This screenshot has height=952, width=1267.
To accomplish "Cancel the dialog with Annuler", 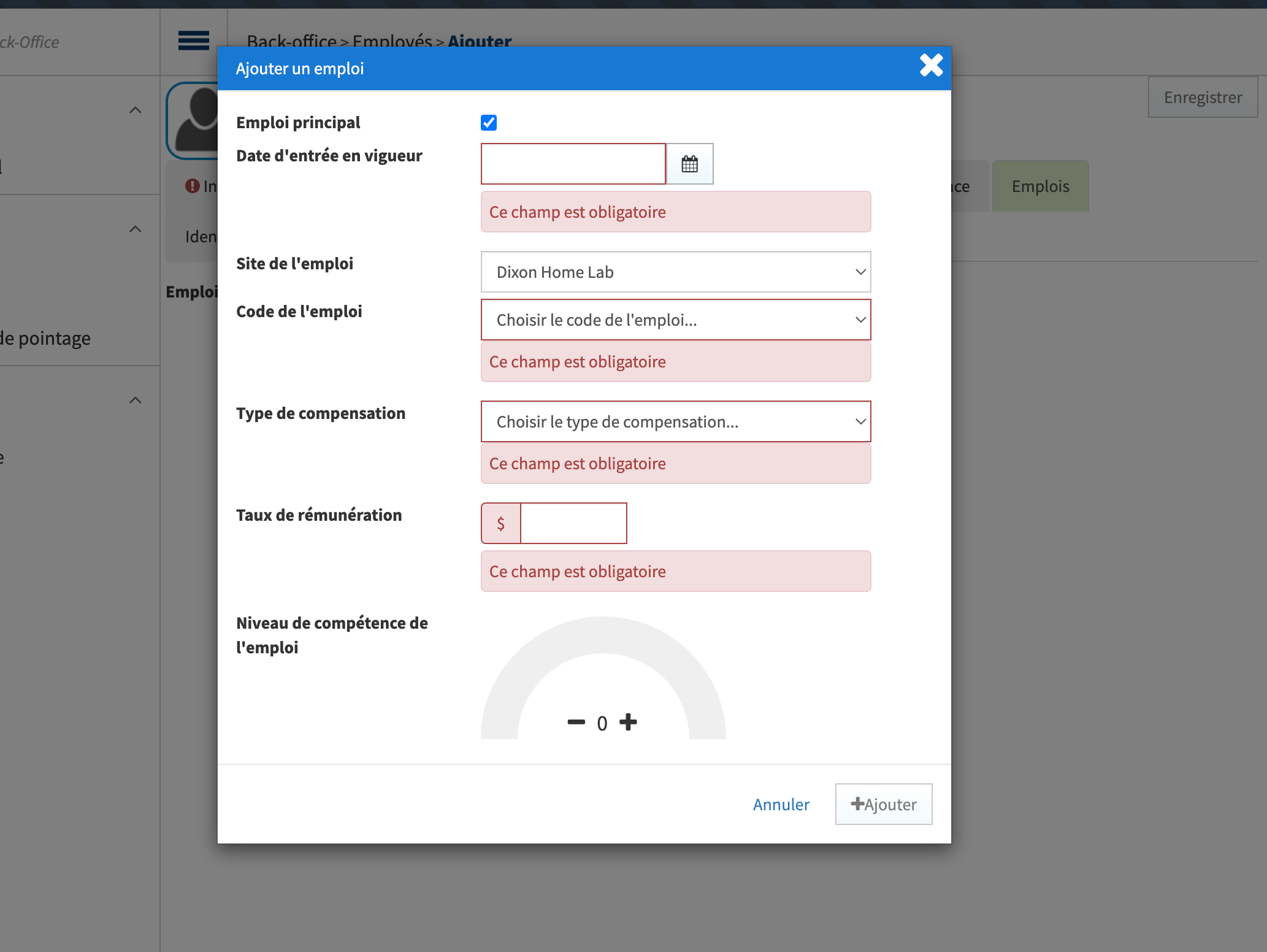I will pyautogui.click(x=781, y=804).
